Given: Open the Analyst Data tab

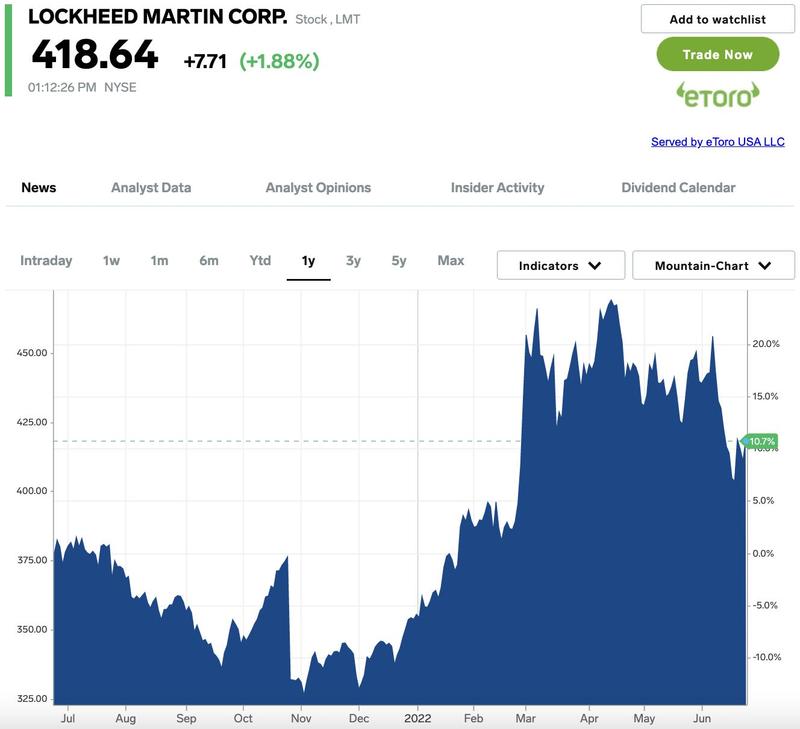Looking at the screenshot, I should pyautogui.click(x=151, y=187).
